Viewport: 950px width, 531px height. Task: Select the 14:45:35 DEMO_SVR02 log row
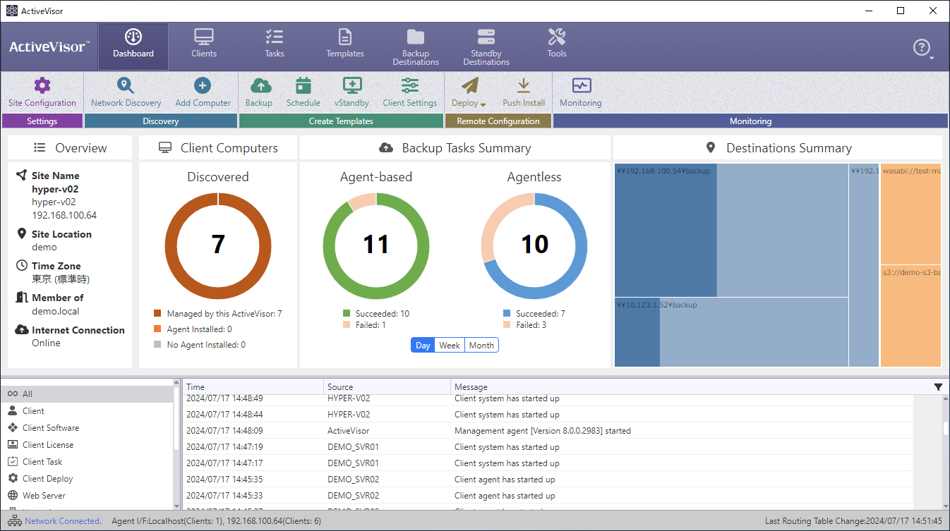click(548, 479)
